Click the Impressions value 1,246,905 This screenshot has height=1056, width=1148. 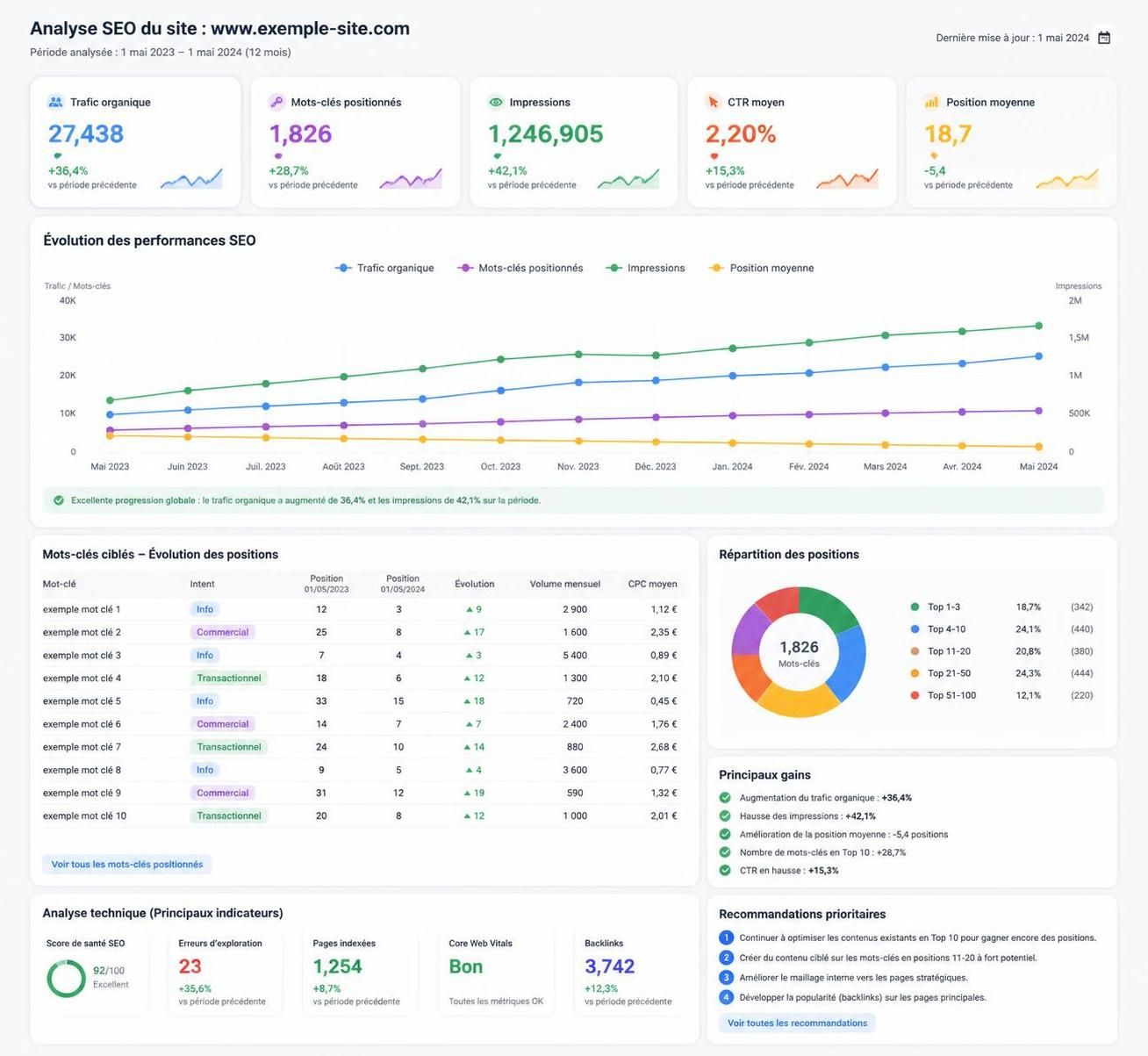[x=546, y=133]
